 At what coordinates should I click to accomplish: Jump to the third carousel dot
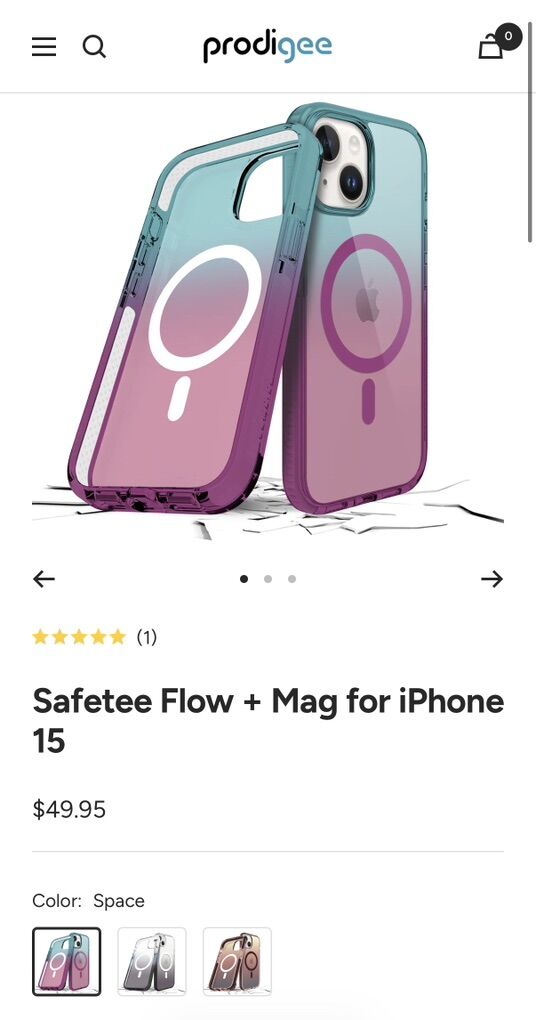pyautogui.click(x=292, y=578)
